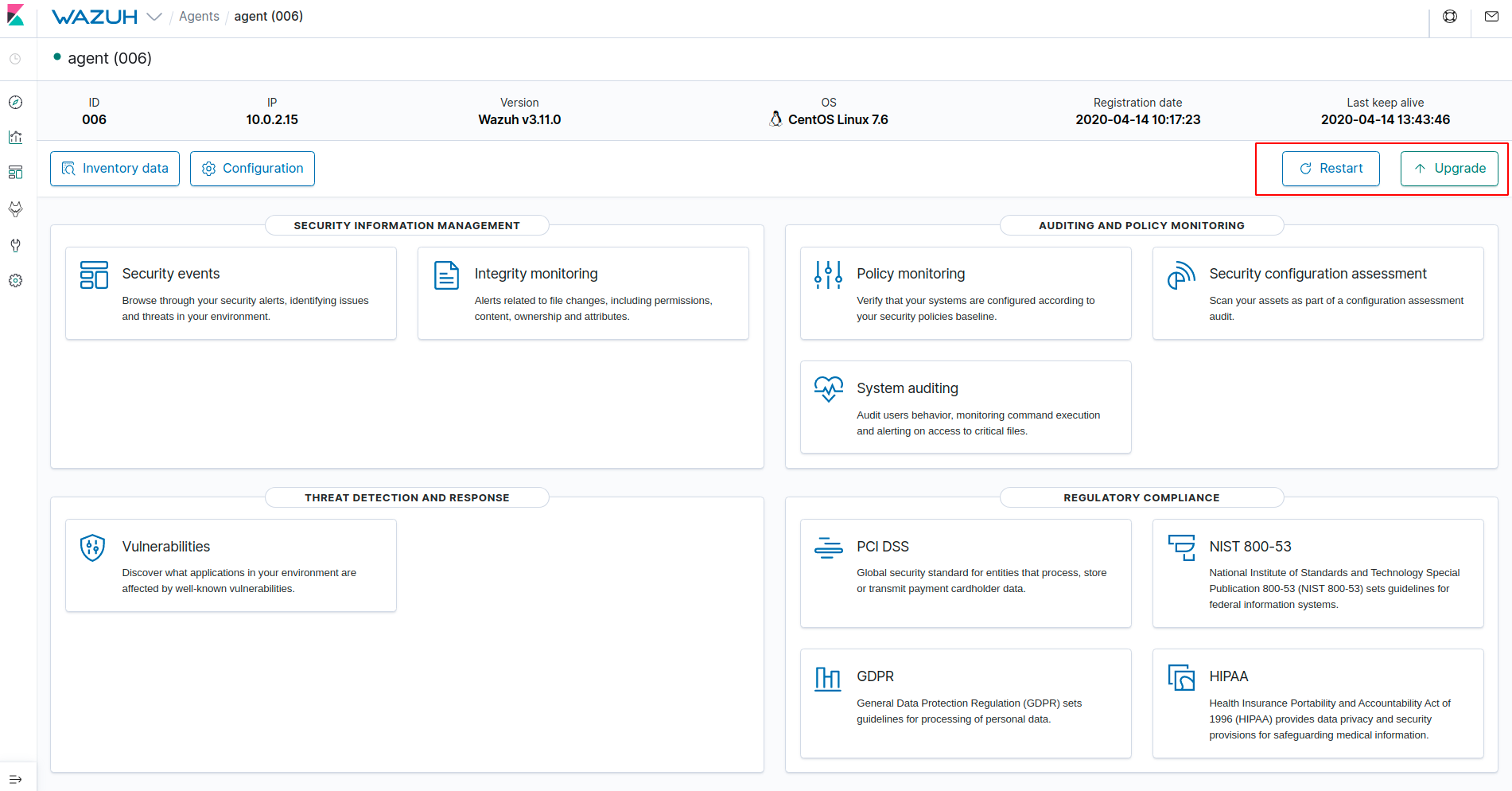Open the Dashboard icon in sidebar
The image size is (1512, 791).
point(15,173)
